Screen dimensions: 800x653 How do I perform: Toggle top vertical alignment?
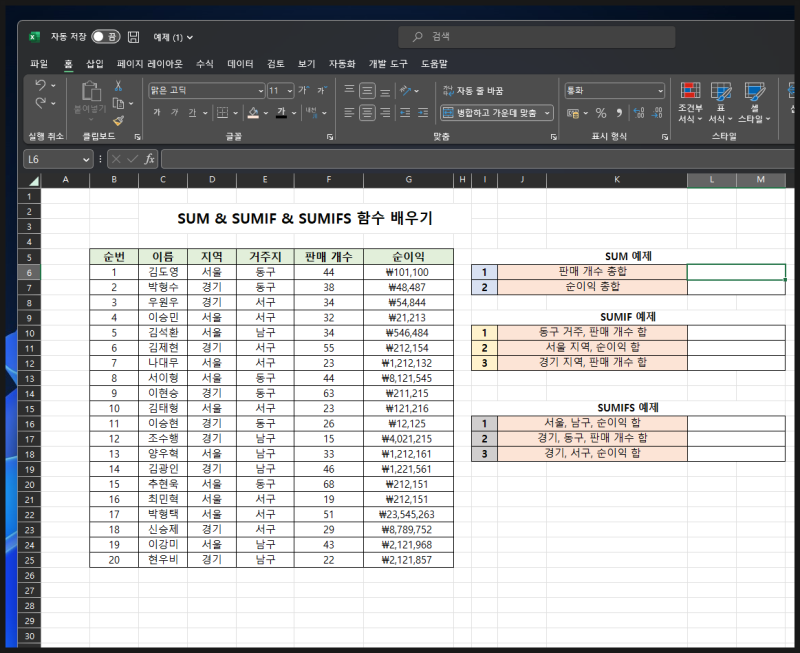(349, 90)
